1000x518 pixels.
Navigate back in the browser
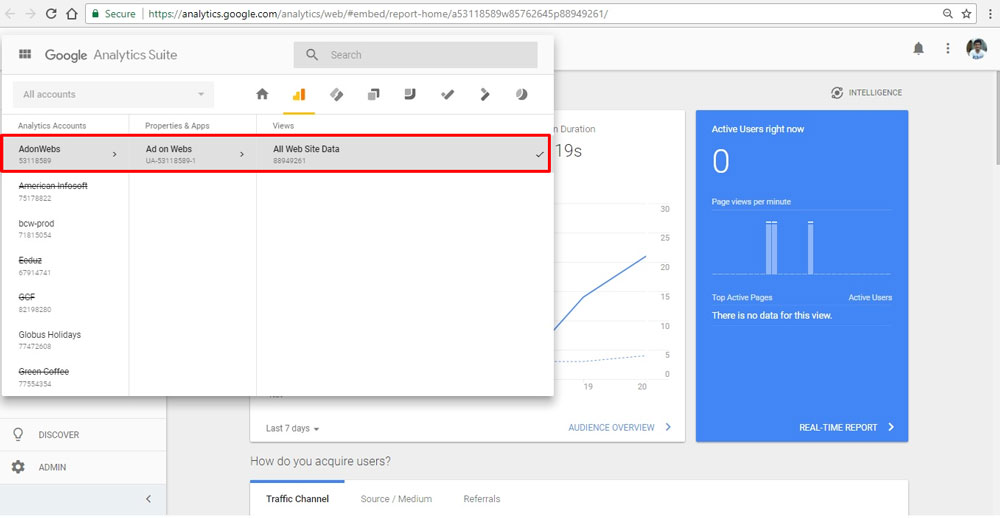(x=11, y=13)
